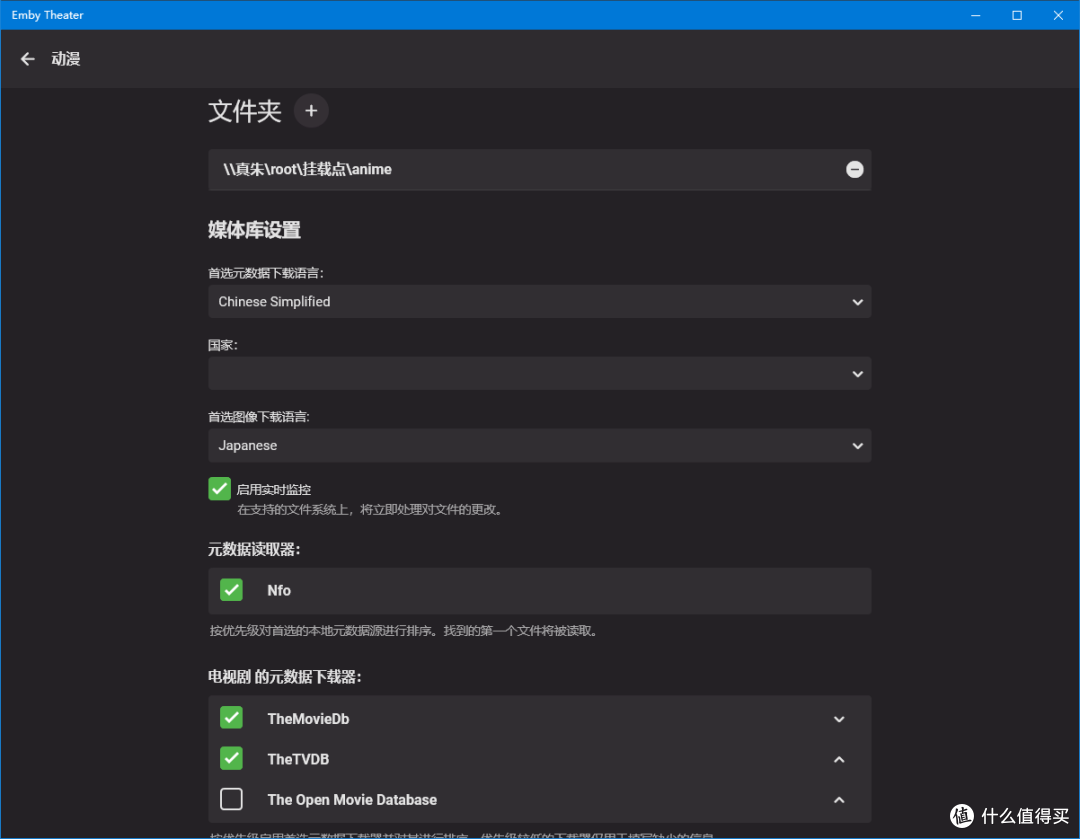Click the 文件夹 heading
This screenshot has height=839, width=1080.
pos(245,111)
